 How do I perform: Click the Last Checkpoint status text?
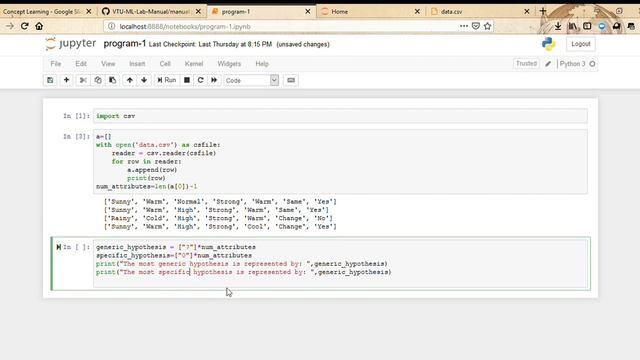[x=210, y=44]
